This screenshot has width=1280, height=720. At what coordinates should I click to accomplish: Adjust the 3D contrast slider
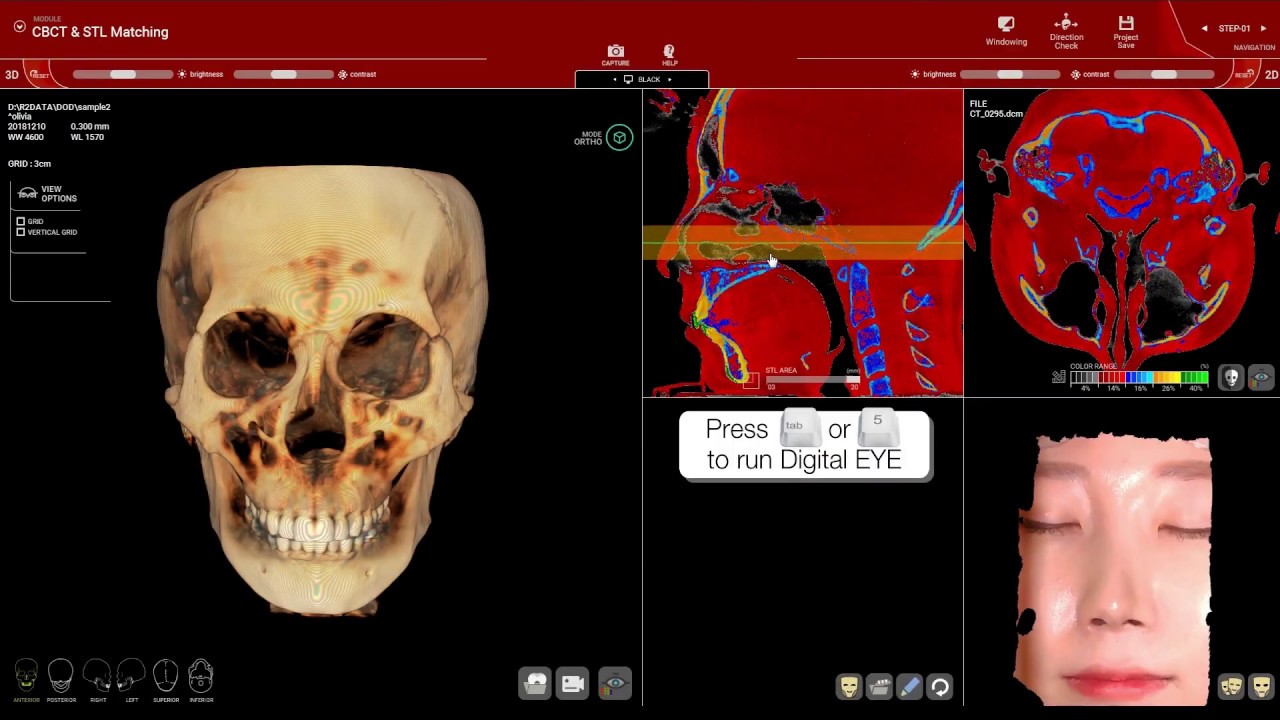(x=283, y=74)
